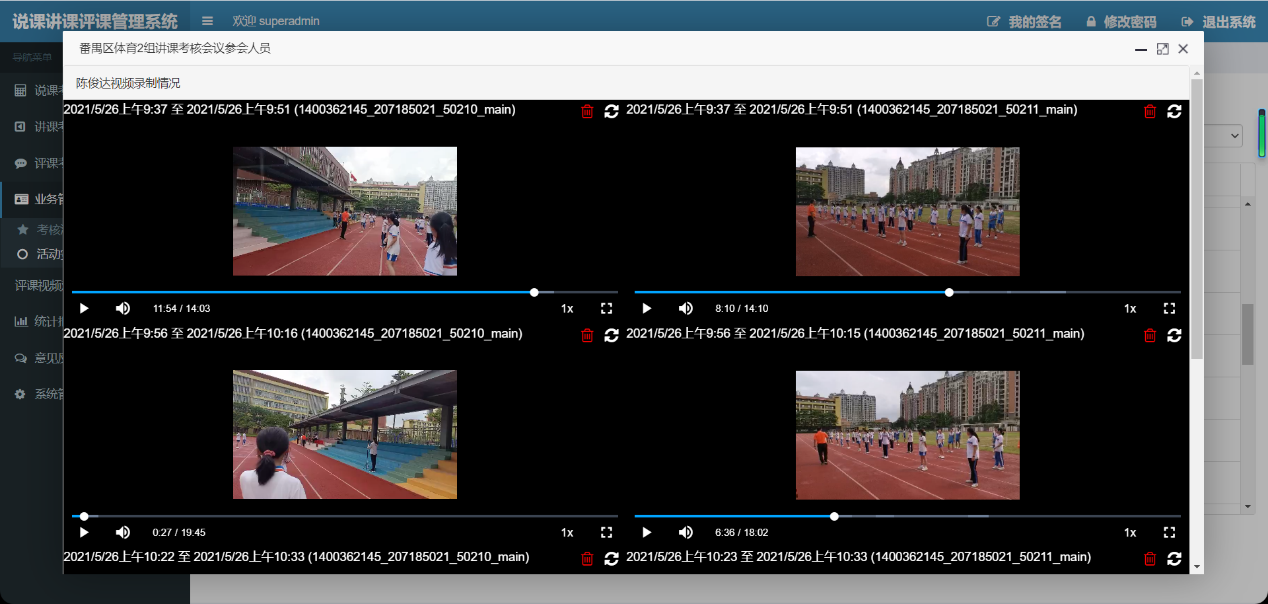Open fullscreen for the 8.10 / 14:10 video
Screen dimensions: 1268x604
(1169, 309)
